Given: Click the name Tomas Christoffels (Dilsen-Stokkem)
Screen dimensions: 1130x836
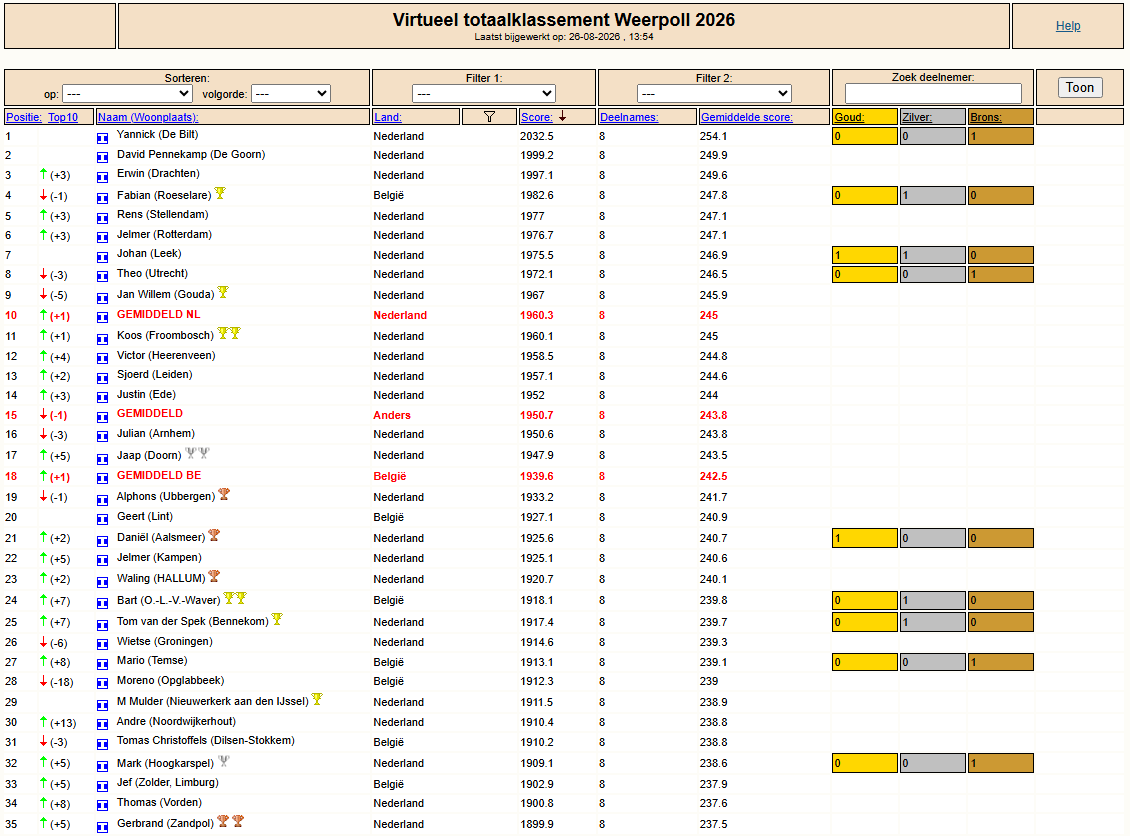Looking at the screenshot, I should [x=205, y=741].
